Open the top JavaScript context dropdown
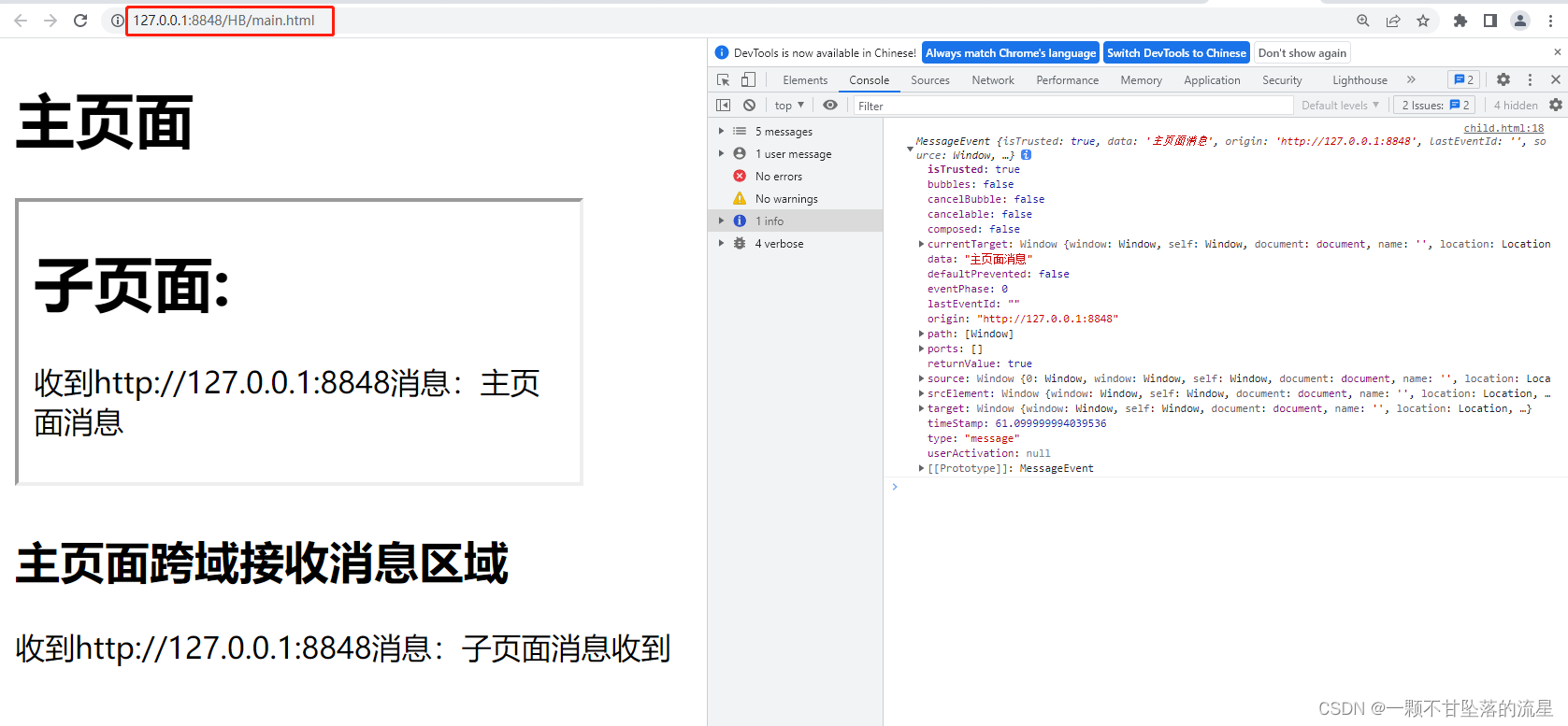1568x726 pixels. click(x=789, y=106)
